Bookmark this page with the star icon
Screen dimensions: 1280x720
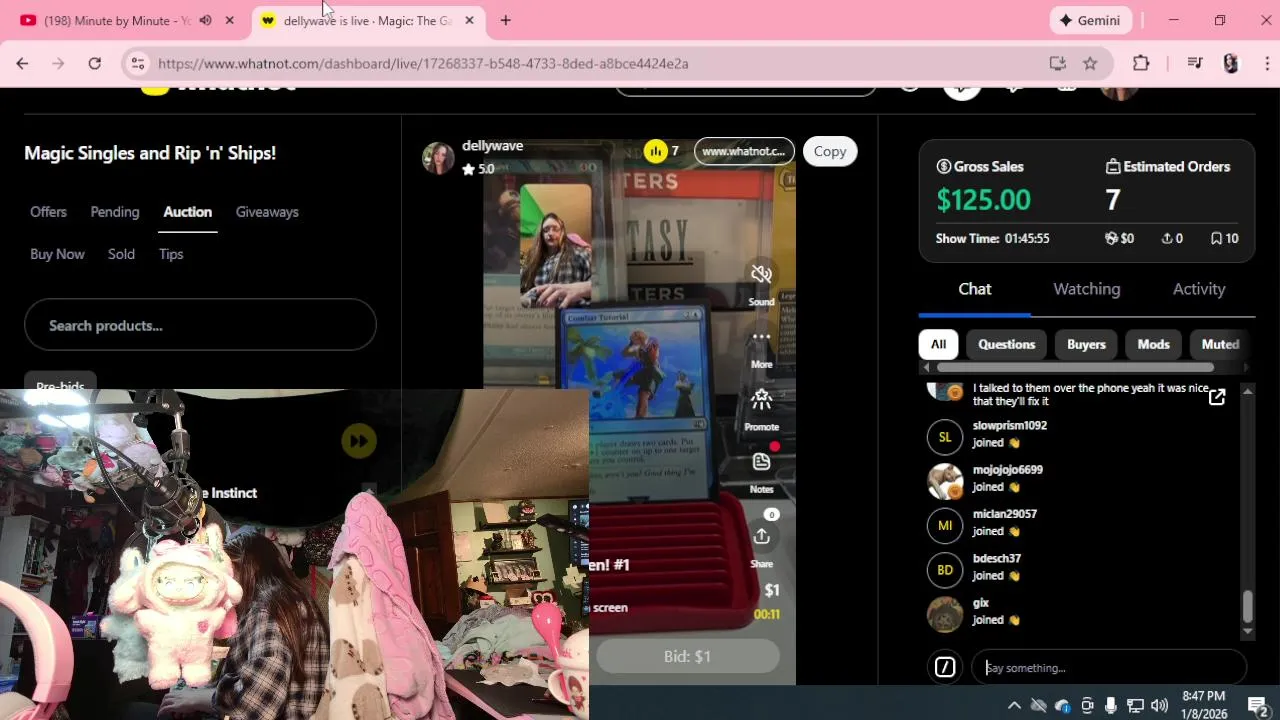[x=1090, y=63]
